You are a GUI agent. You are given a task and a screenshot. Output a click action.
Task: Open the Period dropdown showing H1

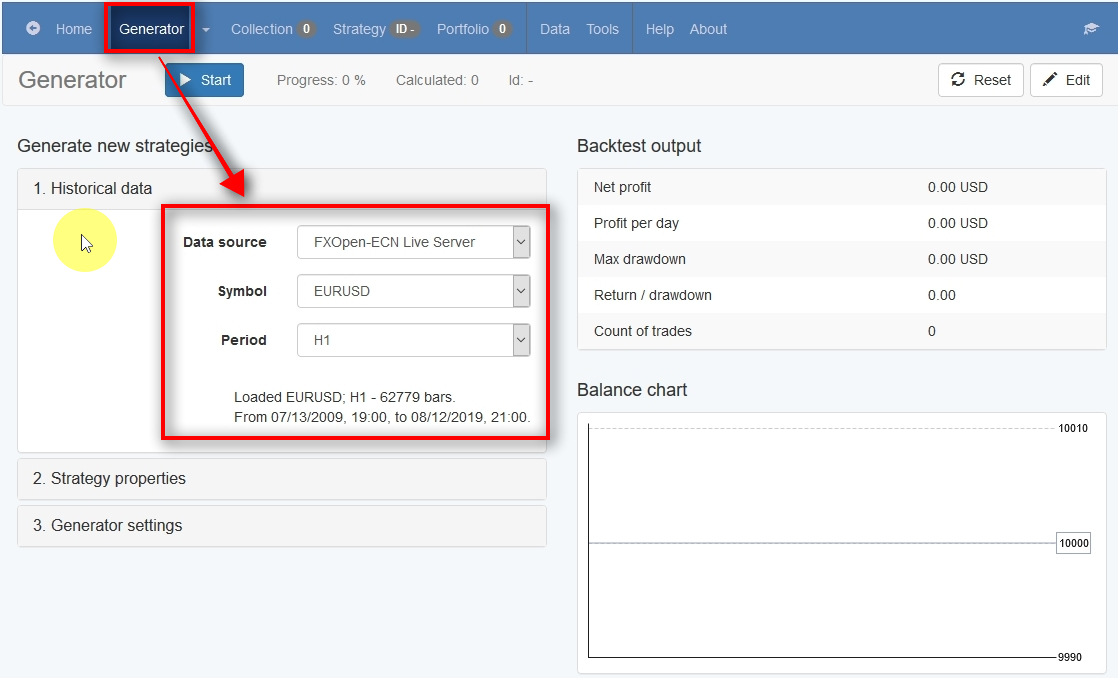pos(413,340)
